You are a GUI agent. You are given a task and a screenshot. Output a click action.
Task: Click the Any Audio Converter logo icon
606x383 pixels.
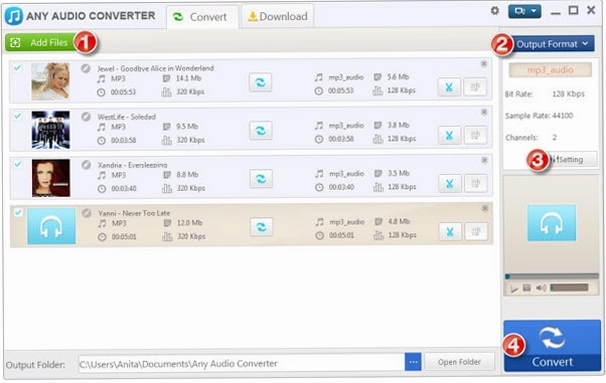point(14,16)
